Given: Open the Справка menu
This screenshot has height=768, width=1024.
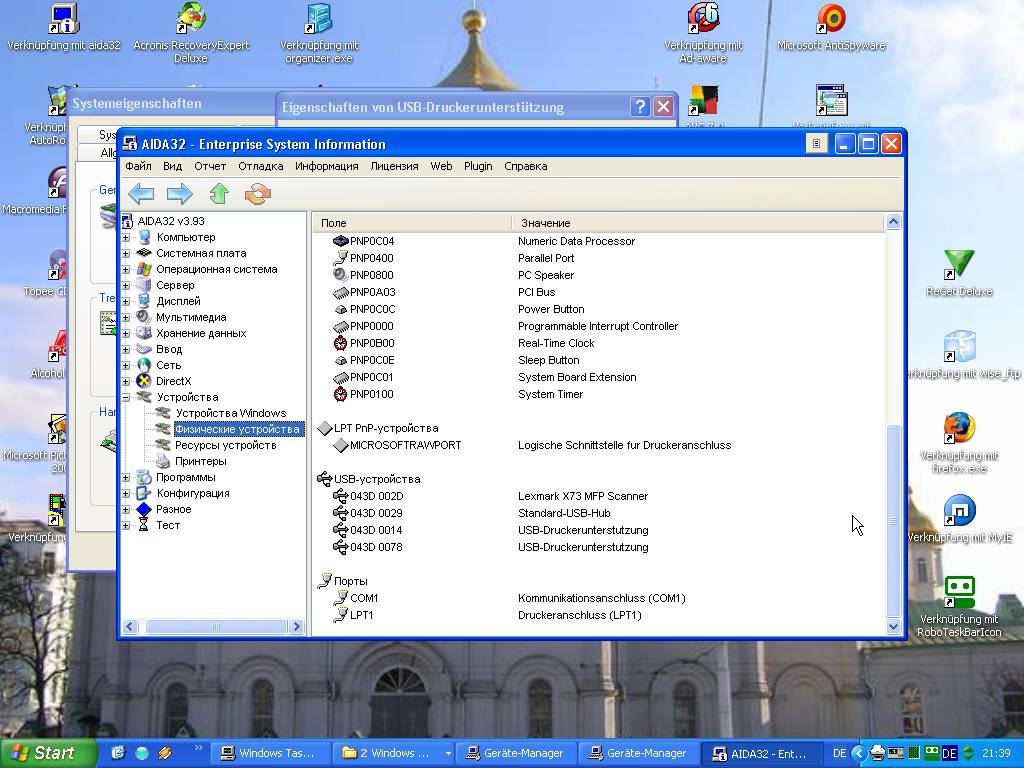Looking at the screenshot, I should click(526, 166).
